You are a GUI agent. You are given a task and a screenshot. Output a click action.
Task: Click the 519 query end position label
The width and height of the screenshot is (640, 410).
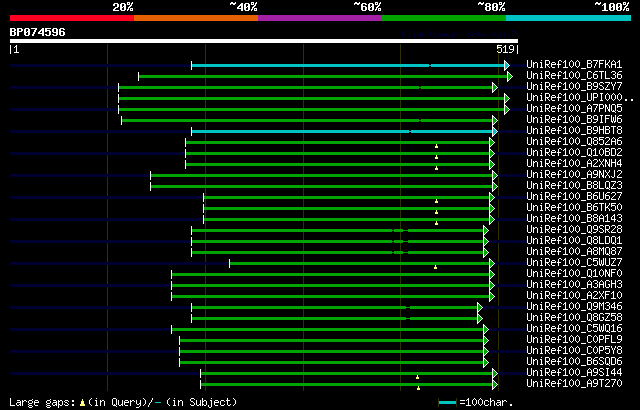click(x=505, y=49)
